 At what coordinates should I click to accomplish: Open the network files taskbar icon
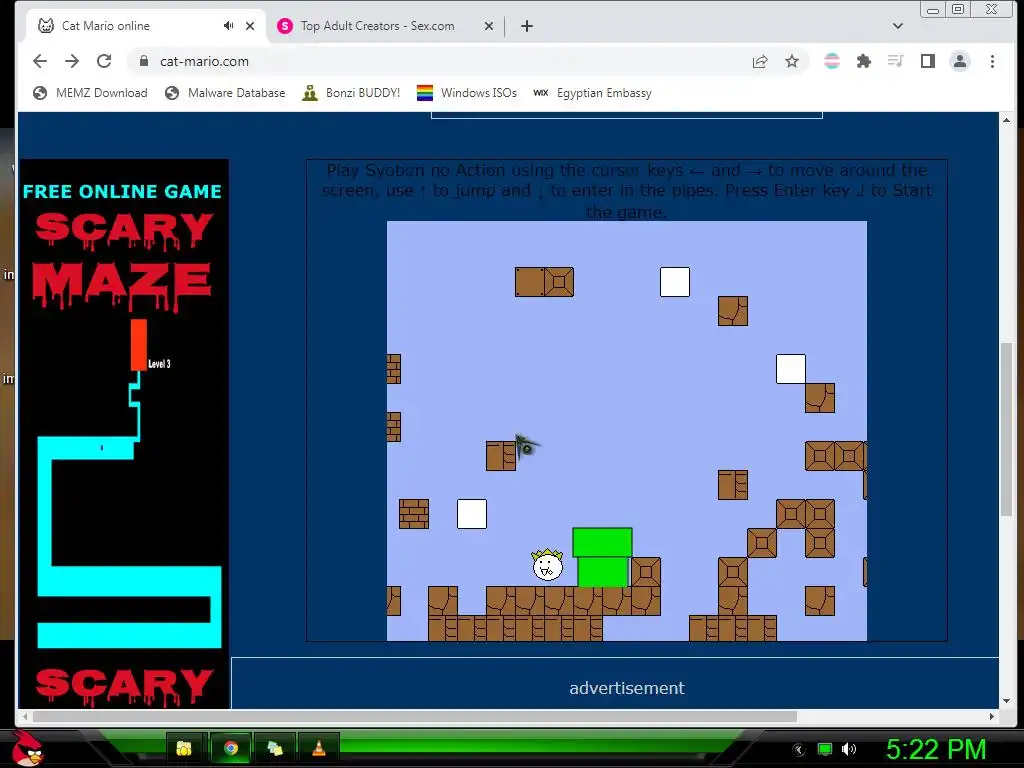tap(275, 748)
